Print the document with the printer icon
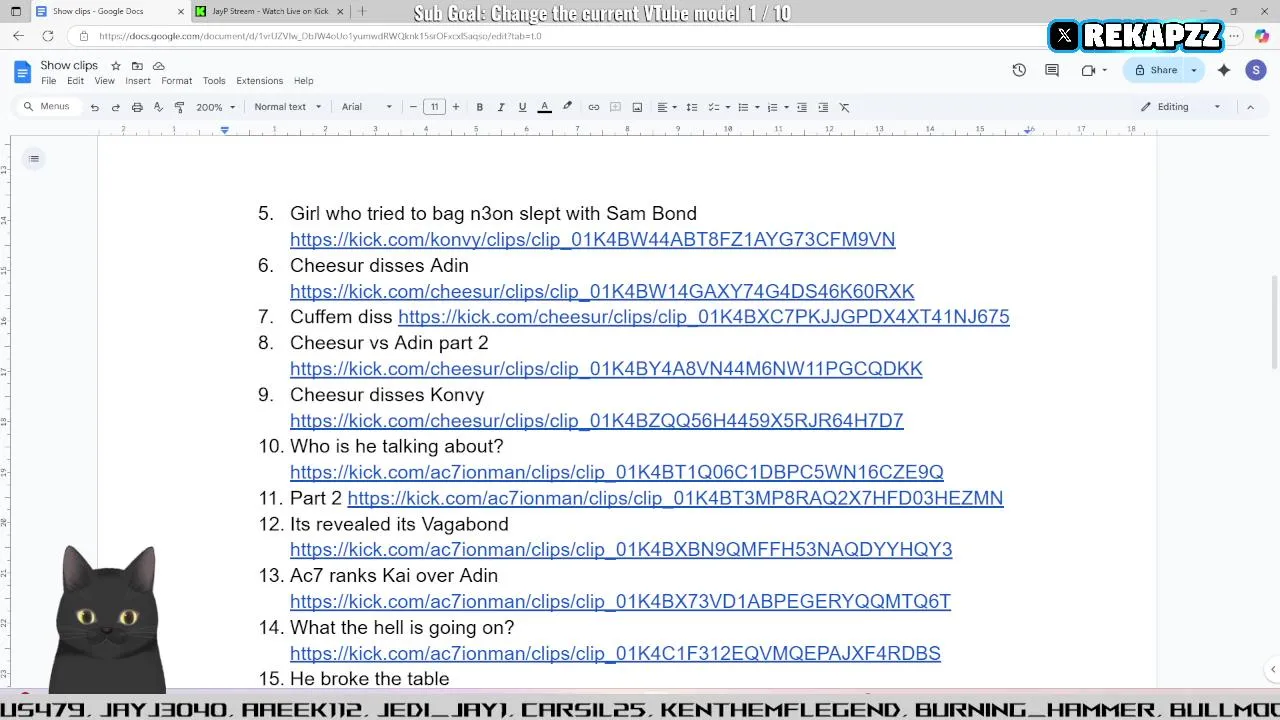Image resolution: width=1280 pixels, height=720 pixels. pyautogui.click(x=137, y=107)
